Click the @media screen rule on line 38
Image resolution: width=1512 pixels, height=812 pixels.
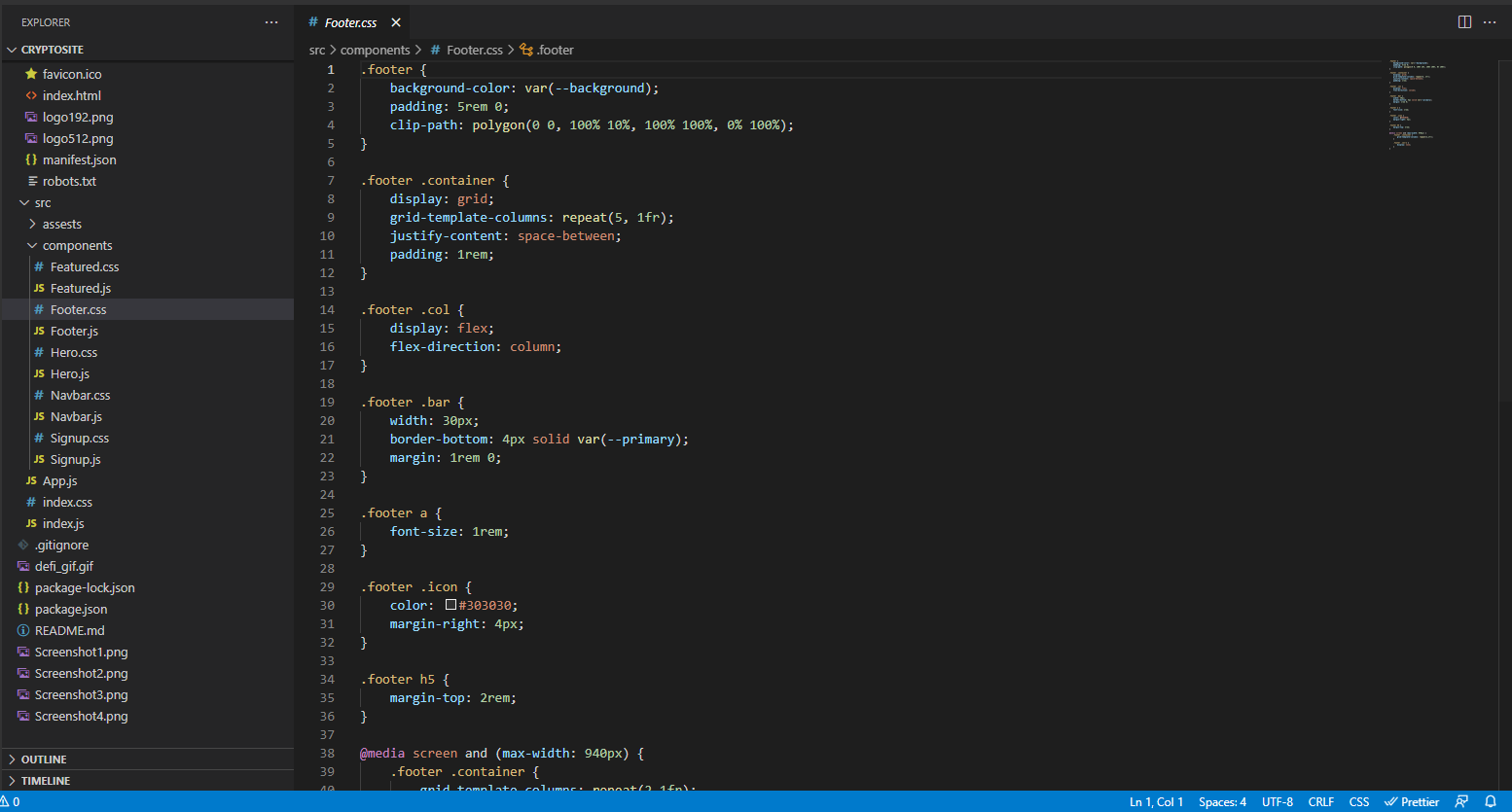pos(501,754)
